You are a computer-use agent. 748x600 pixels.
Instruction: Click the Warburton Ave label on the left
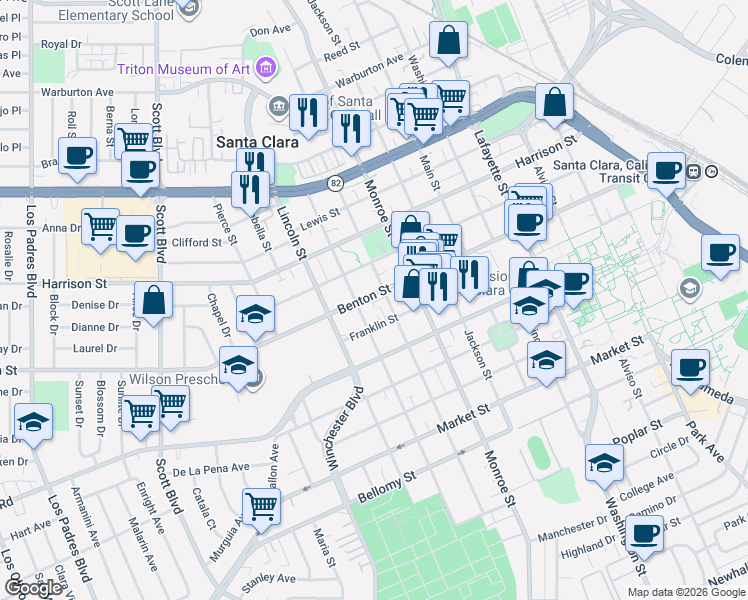click(77, 92)
